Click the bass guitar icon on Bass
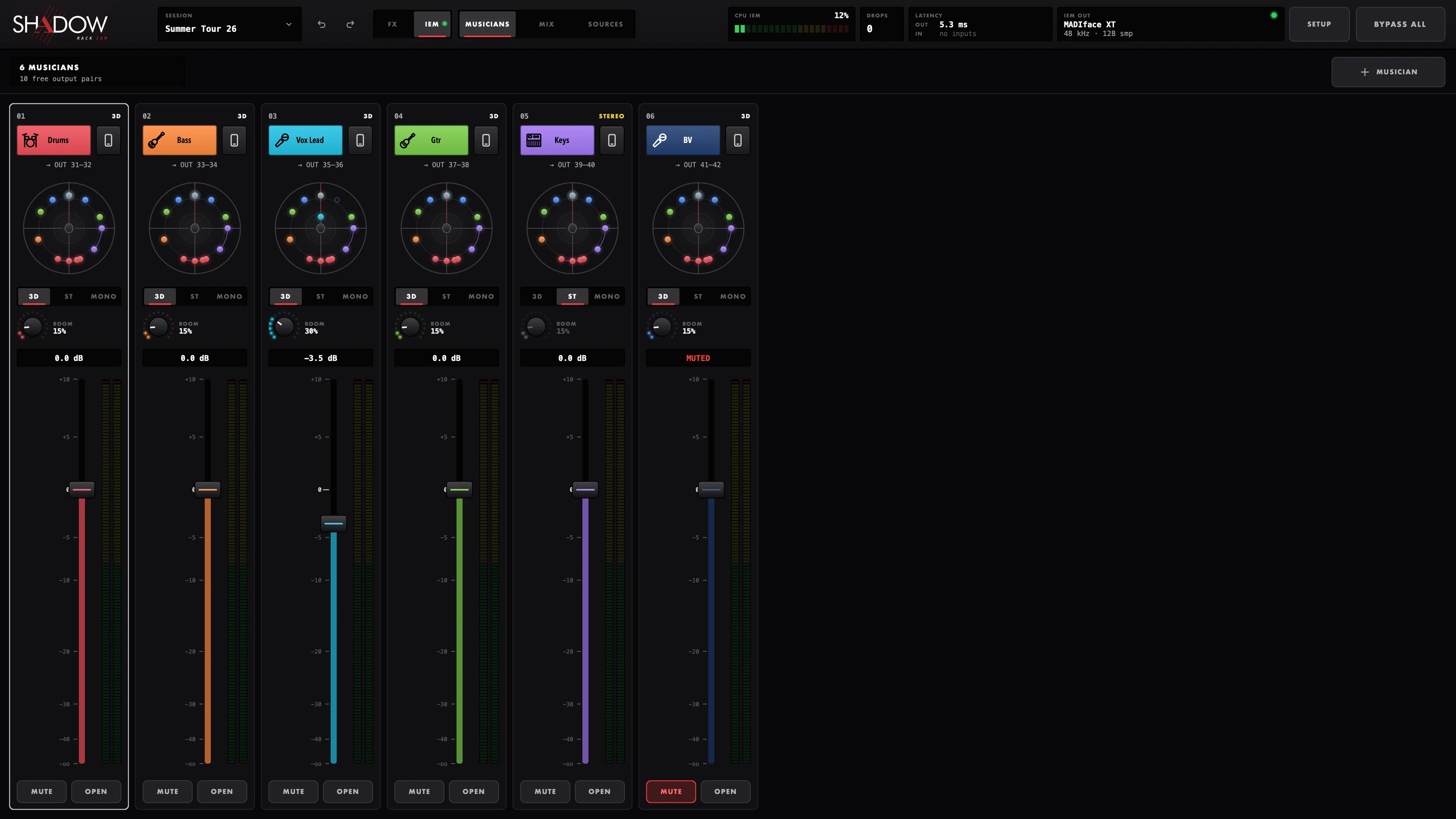The width and height of the screenshot is (1456, 819). tap(157, 140)
